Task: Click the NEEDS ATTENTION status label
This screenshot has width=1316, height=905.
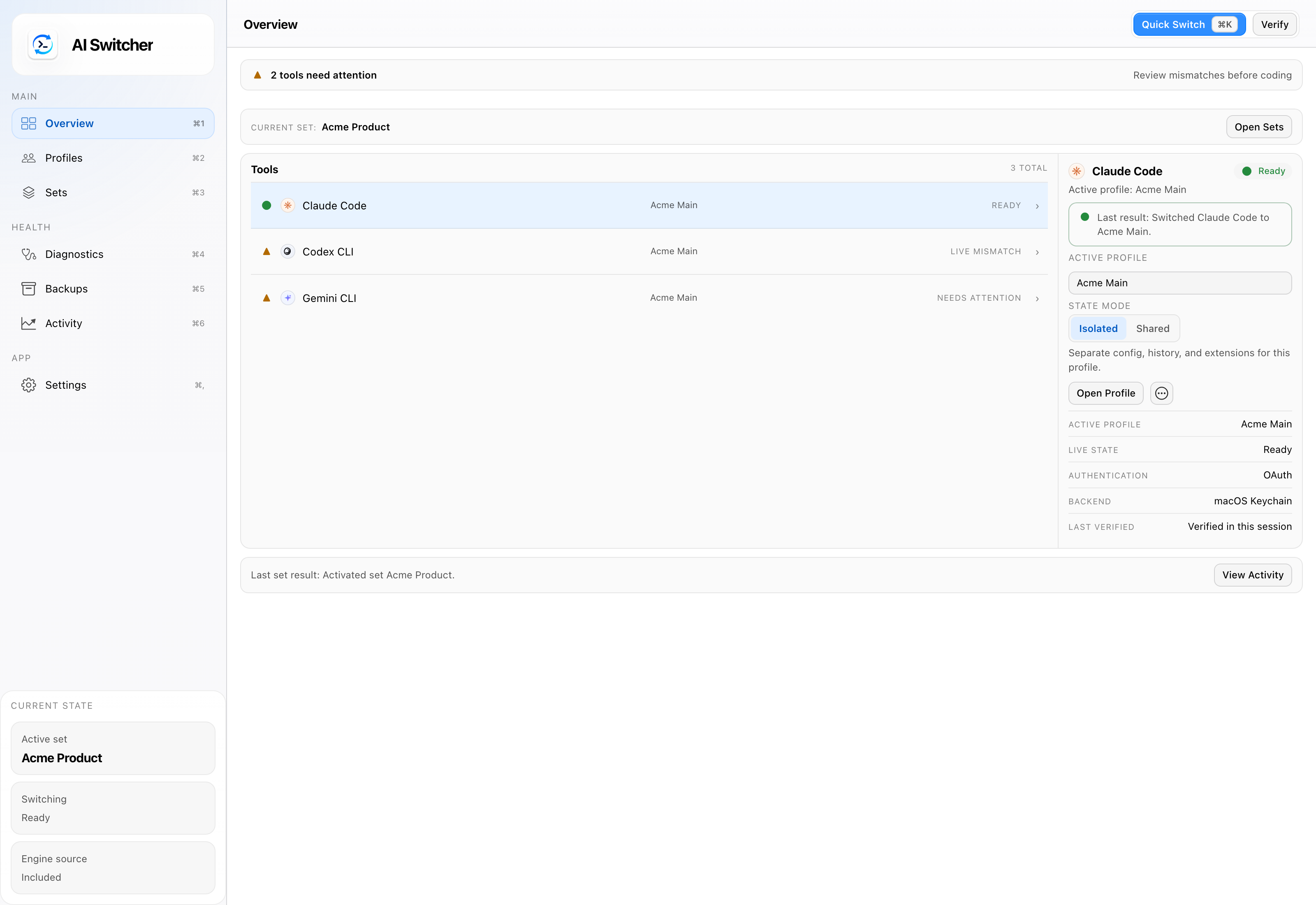Action: click(979, 298)
